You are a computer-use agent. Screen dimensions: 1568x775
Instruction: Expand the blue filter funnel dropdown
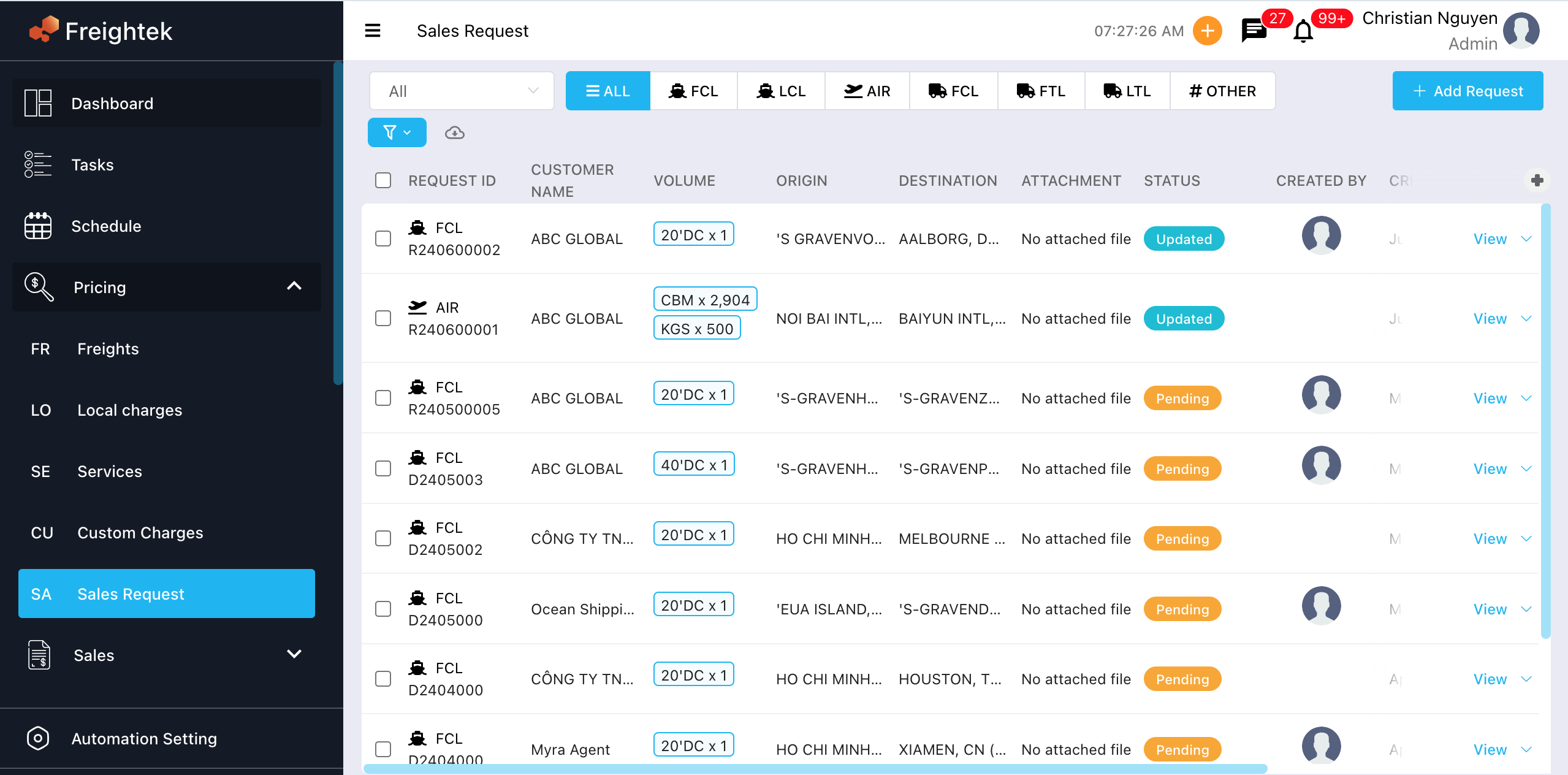click(x=397, y=132)
